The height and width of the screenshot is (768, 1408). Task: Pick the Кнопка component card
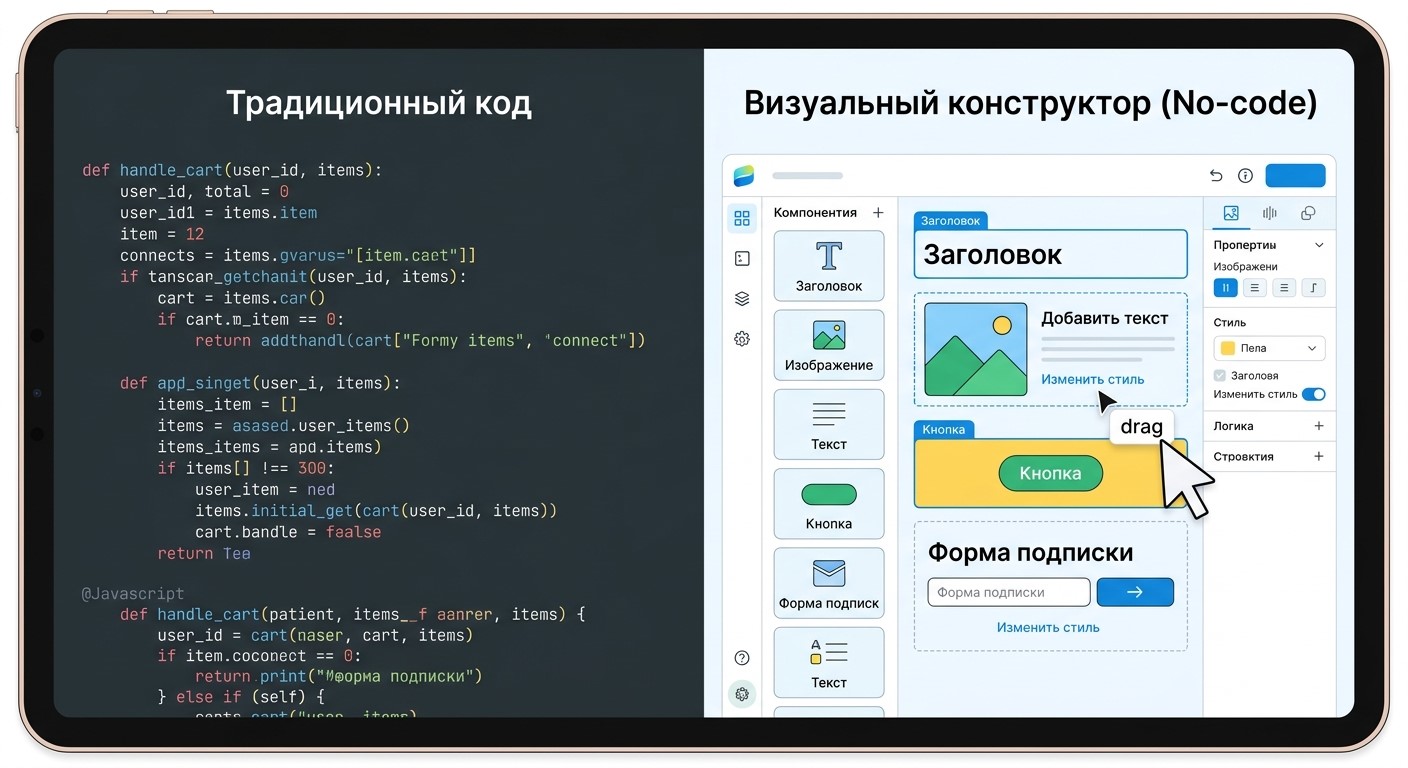pyautogui.click(x=829, y=504)
